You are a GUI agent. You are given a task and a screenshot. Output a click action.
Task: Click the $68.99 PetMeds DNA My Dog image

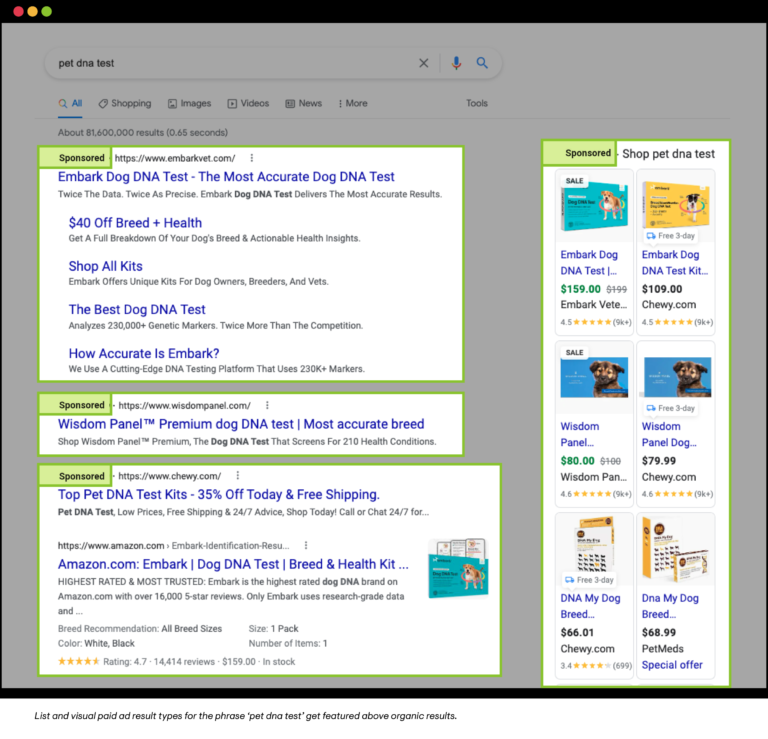tap(675, 548)
